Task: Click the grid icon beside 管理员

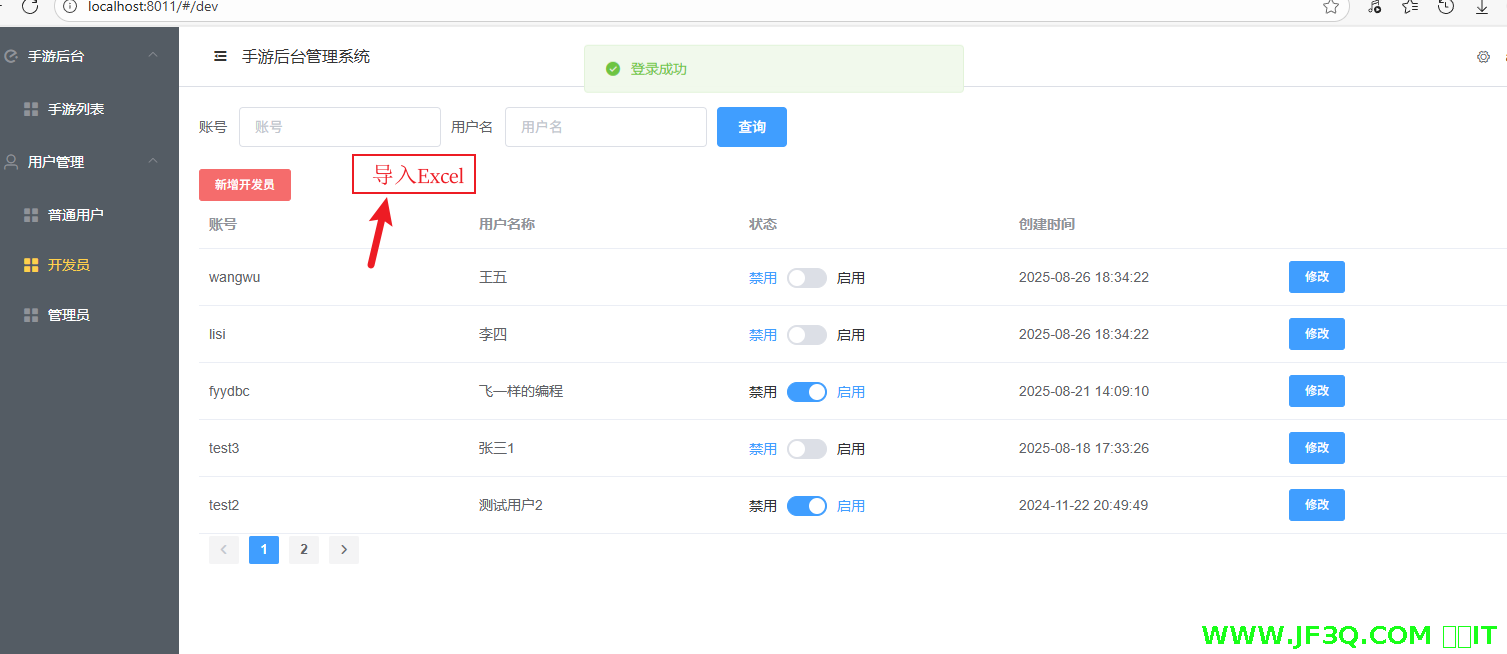Action: click(31, 315)
